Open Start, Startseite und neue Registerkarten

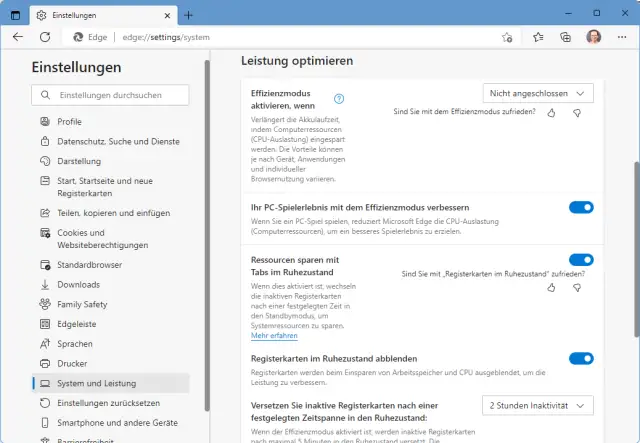point(111,187)
